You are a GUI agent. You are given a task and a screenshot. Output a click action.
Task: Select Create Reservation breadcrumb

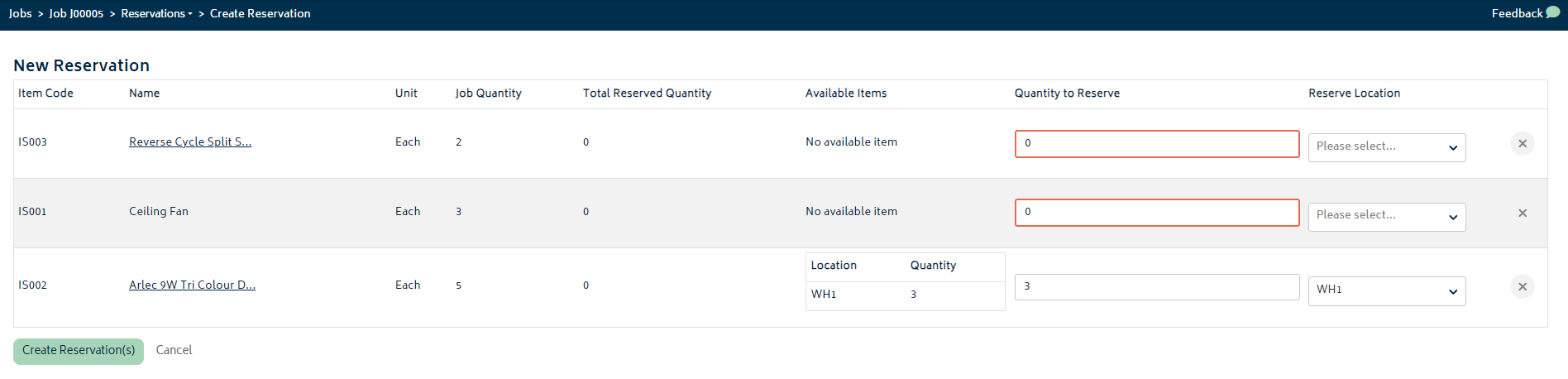[x=260, y=13]
